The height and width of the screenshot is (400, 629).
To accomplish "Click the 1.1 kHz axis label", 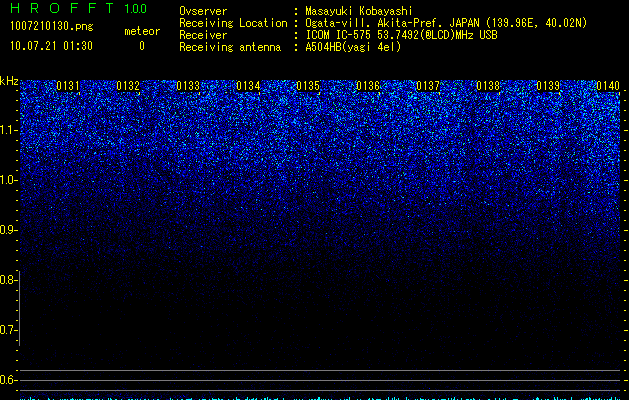I will click(9, 130).
